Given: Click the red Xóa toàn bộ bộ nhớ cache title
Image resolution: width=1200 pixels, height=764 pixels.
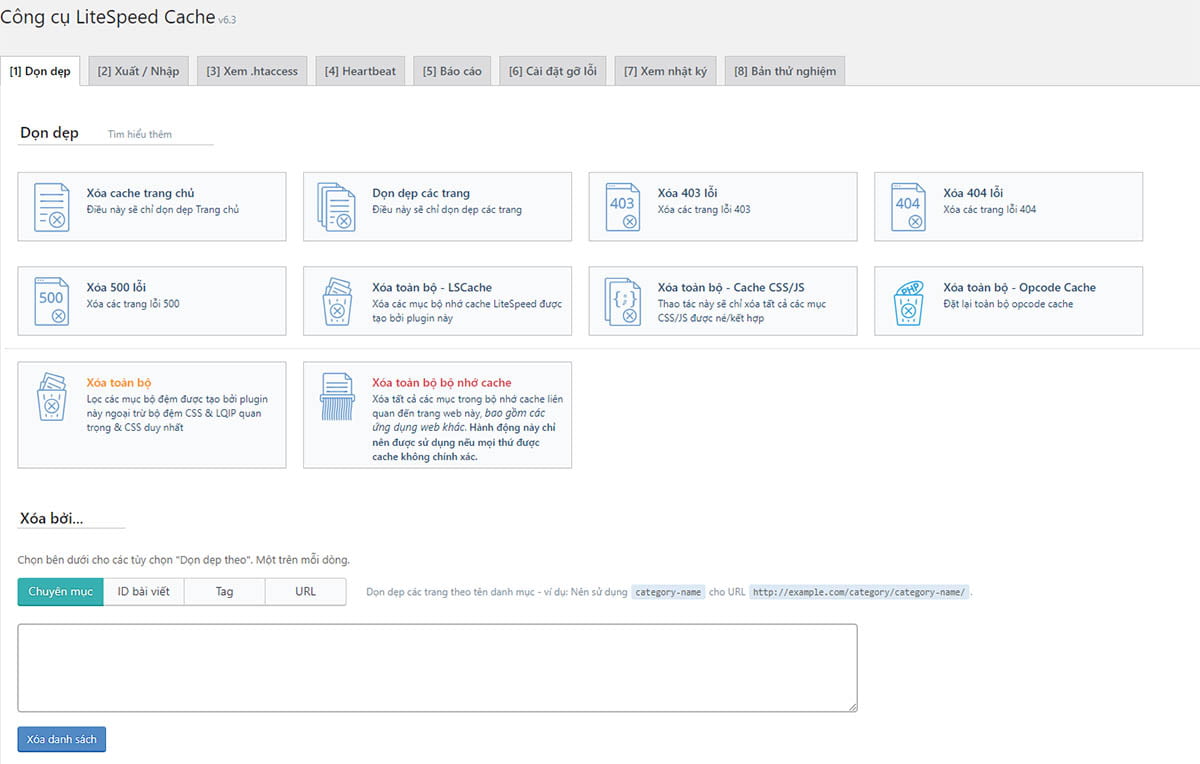Looking at the screenshot, I should (x=442, y=382).
